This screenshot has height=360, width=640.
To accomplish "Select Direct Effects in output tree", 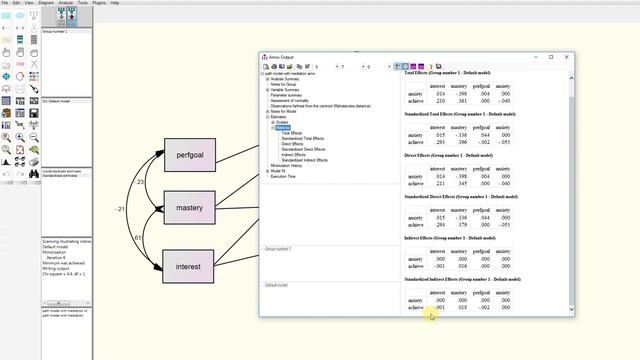I will (292, 144).
